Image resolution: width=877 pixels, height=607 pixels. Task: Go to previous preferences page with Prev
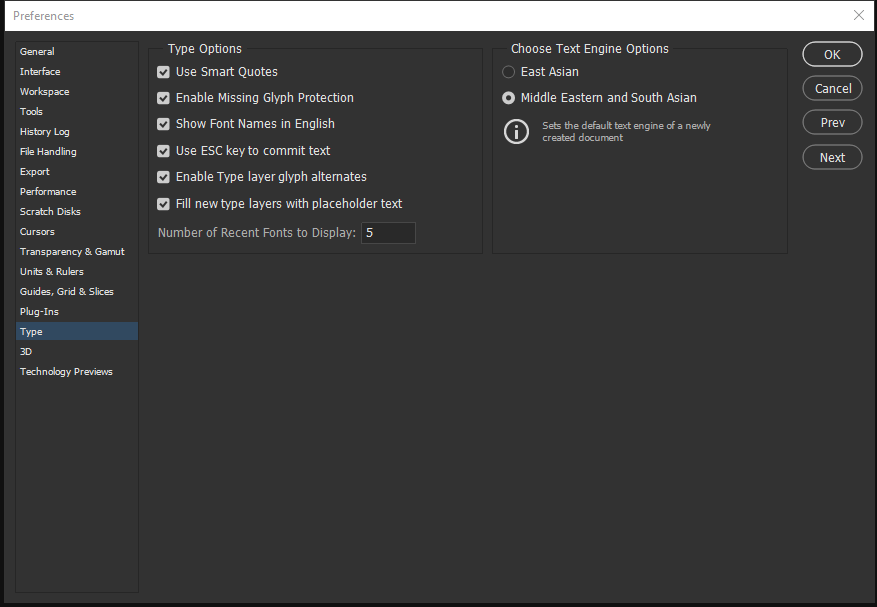click(x=832, y=123)
